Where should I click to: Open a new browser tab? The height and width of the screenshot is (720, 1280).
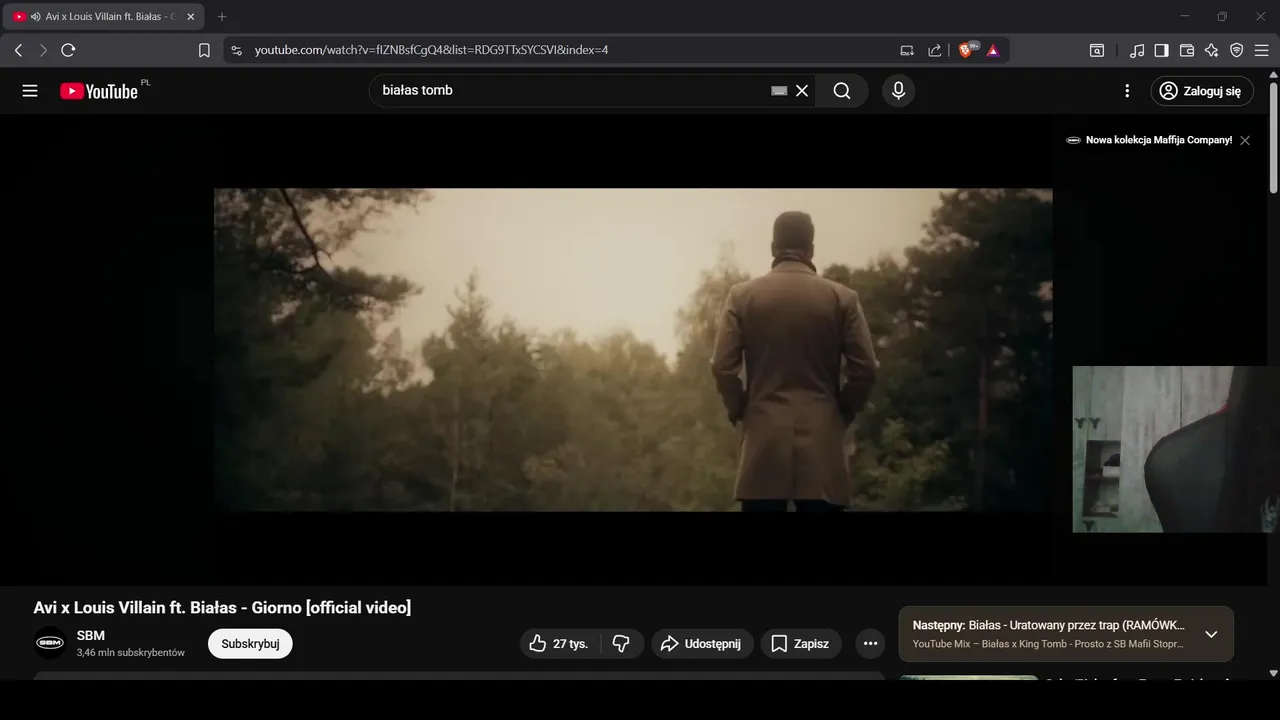[222, 17]
